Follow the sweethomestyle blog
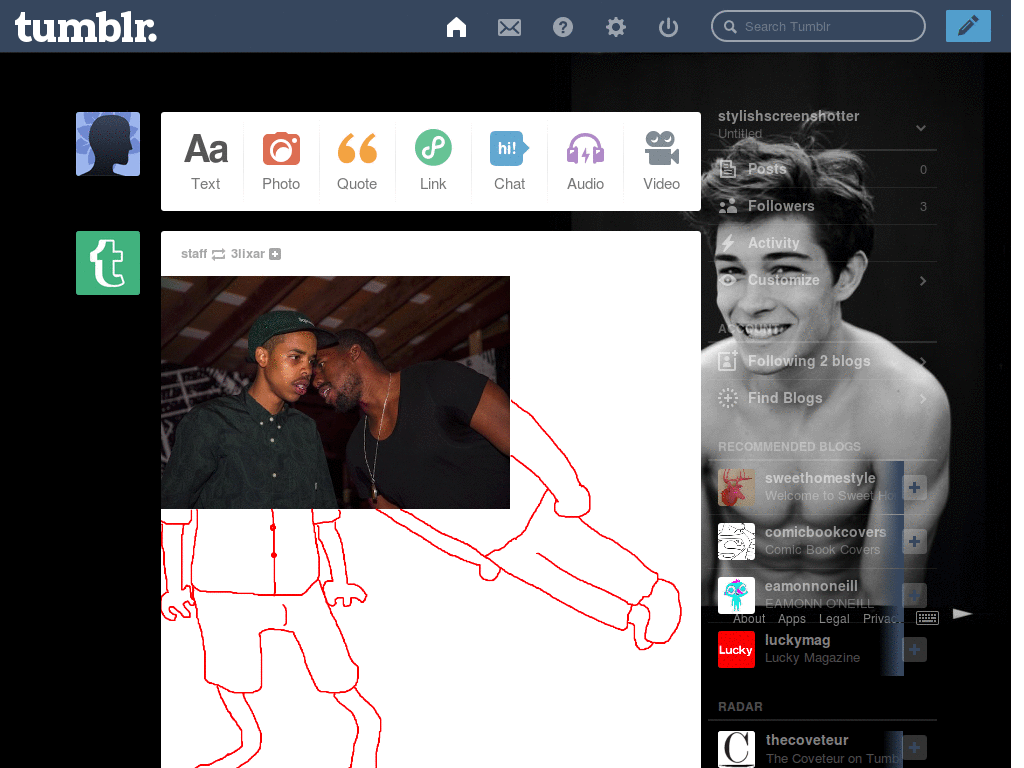The image size is (1024, 768). (x=913, y=488)
